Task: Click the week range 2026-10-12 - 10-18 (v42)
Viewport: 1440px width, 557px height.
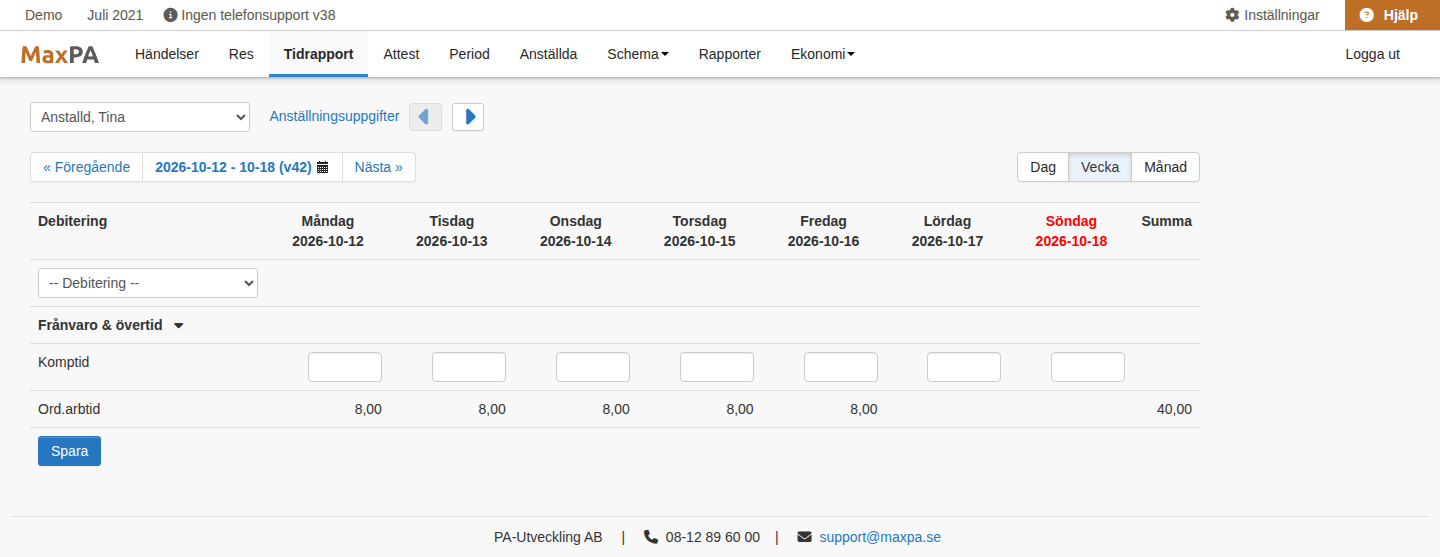Action: click(x=243, y=167)
